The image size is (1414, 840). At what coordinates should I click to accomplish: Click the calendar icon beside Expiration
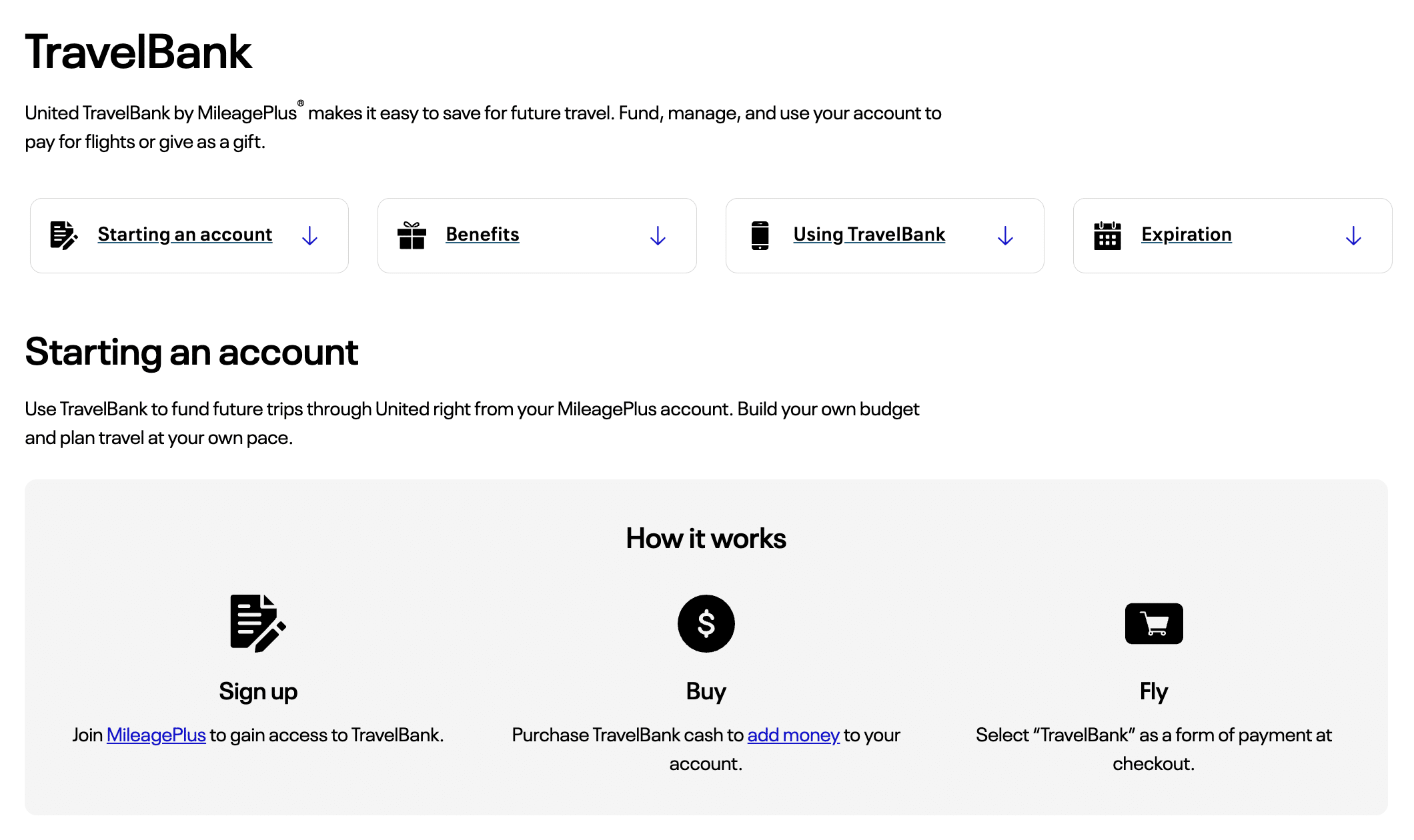pyautogui.click(x=1107, y=235)
